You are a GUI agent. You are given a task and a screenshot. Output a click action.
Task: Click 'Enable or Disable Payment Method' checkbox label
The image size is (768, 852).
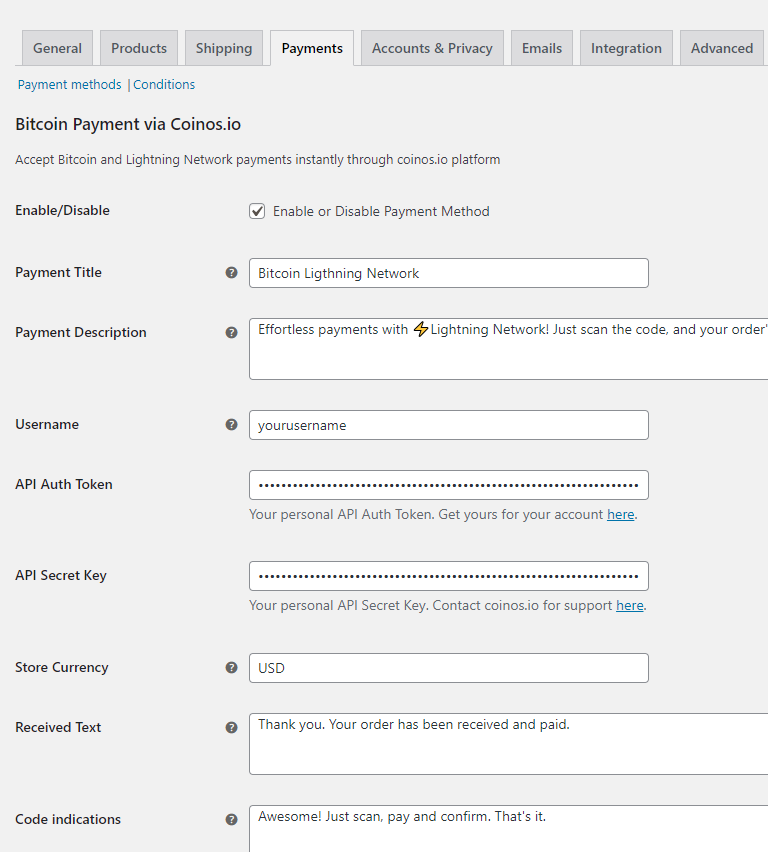pyautogui.click(x=381, y=211)
